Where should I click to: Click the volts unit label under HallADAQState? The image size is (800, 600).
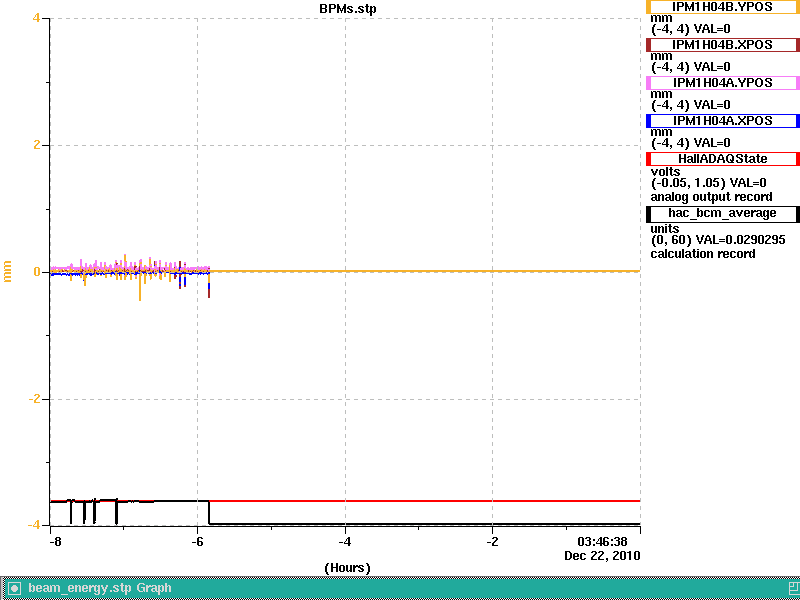click(x=665, y=171)
